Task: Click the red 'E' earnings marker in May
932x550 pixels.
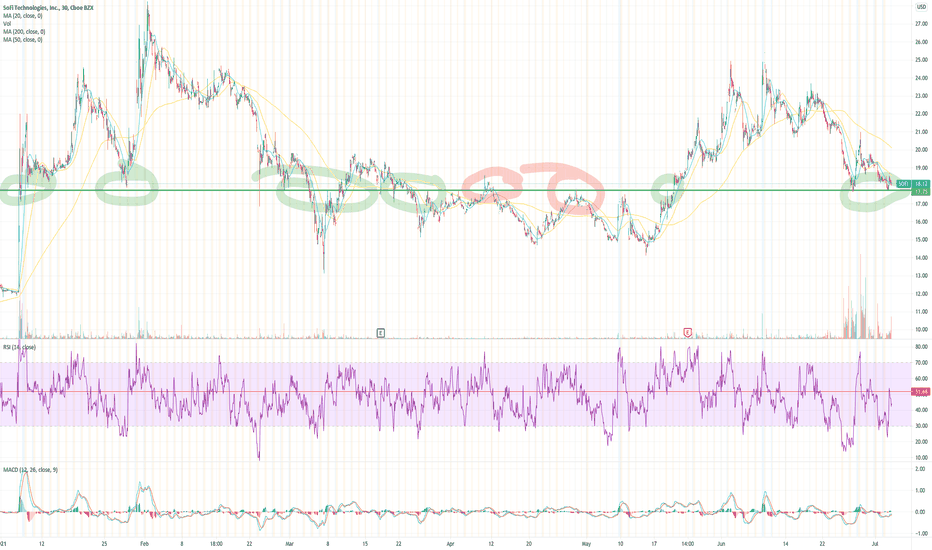Action: 688,332
